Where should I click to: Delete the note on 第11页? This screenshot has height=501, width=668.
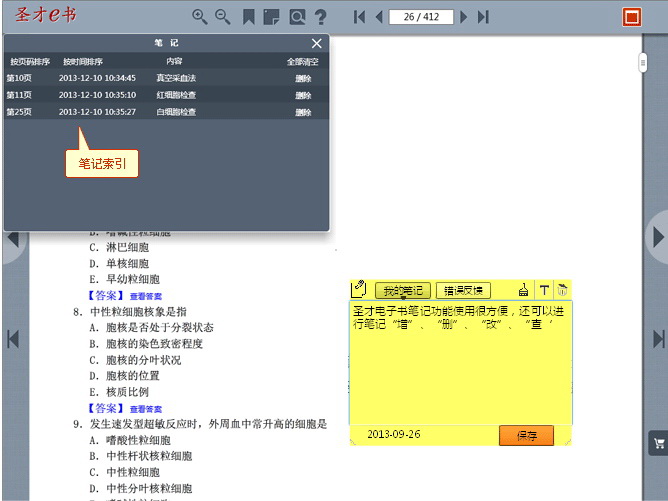(303, 95)
